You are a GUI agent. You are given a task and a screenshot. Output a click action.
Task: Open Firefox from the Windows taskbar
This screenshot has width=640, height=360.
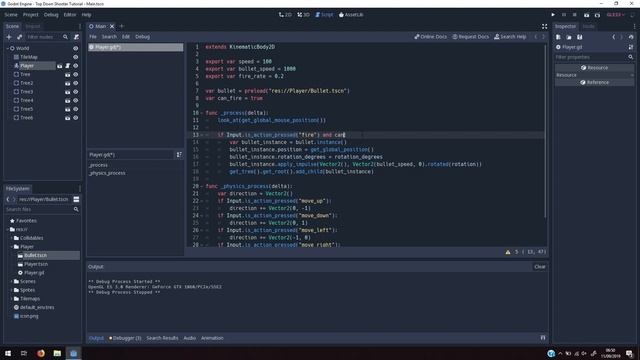coord(40,353)
